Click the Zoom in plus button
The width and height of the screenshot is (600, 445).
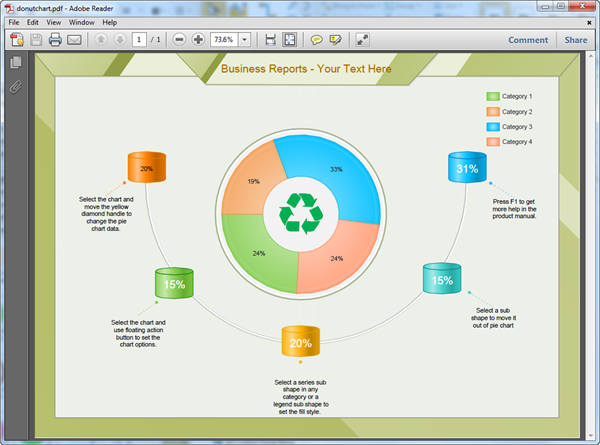198,40
